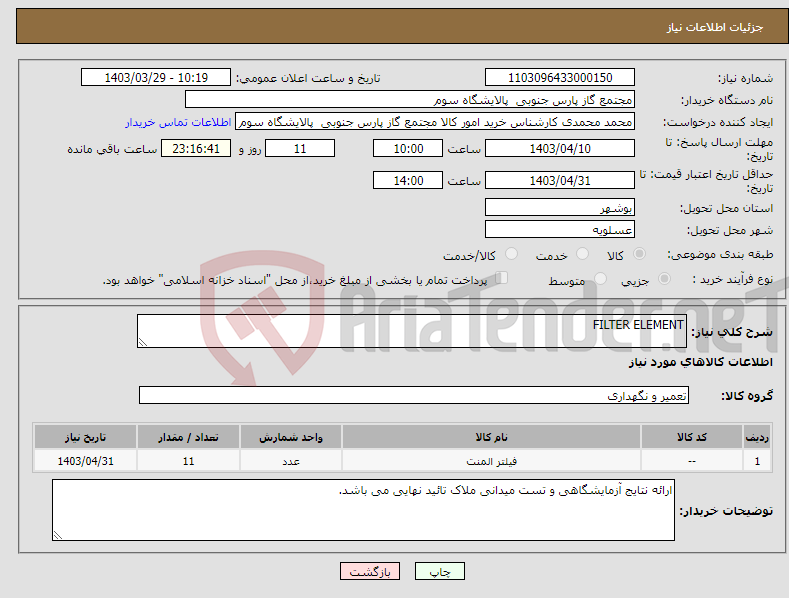Select the متوسط purchase type radio

600,279
